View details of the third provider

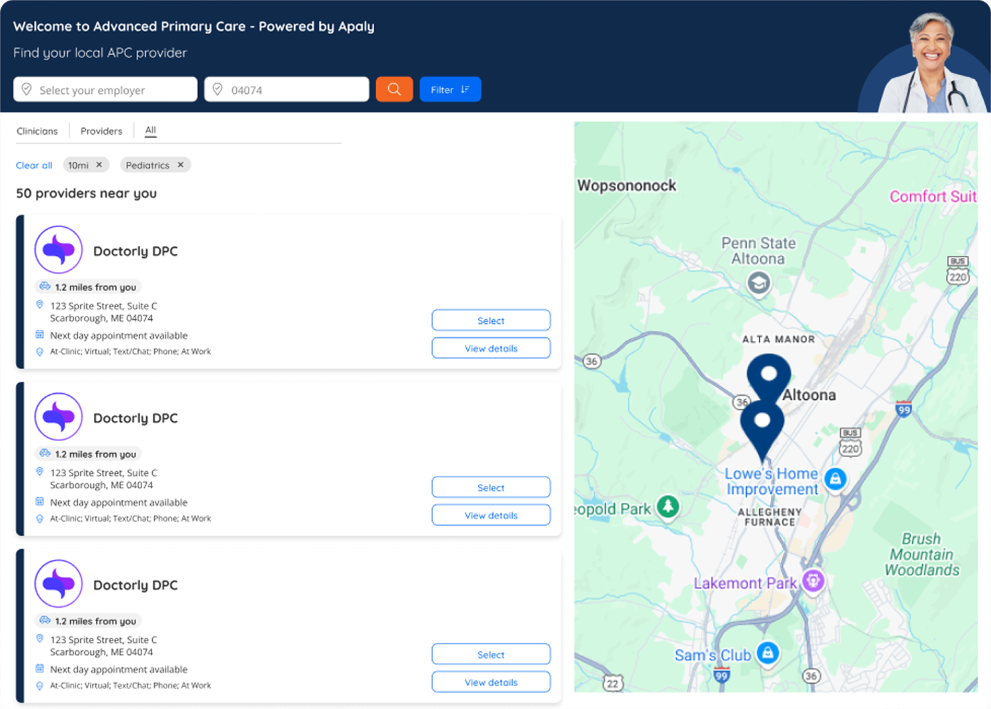pos(491,682)
